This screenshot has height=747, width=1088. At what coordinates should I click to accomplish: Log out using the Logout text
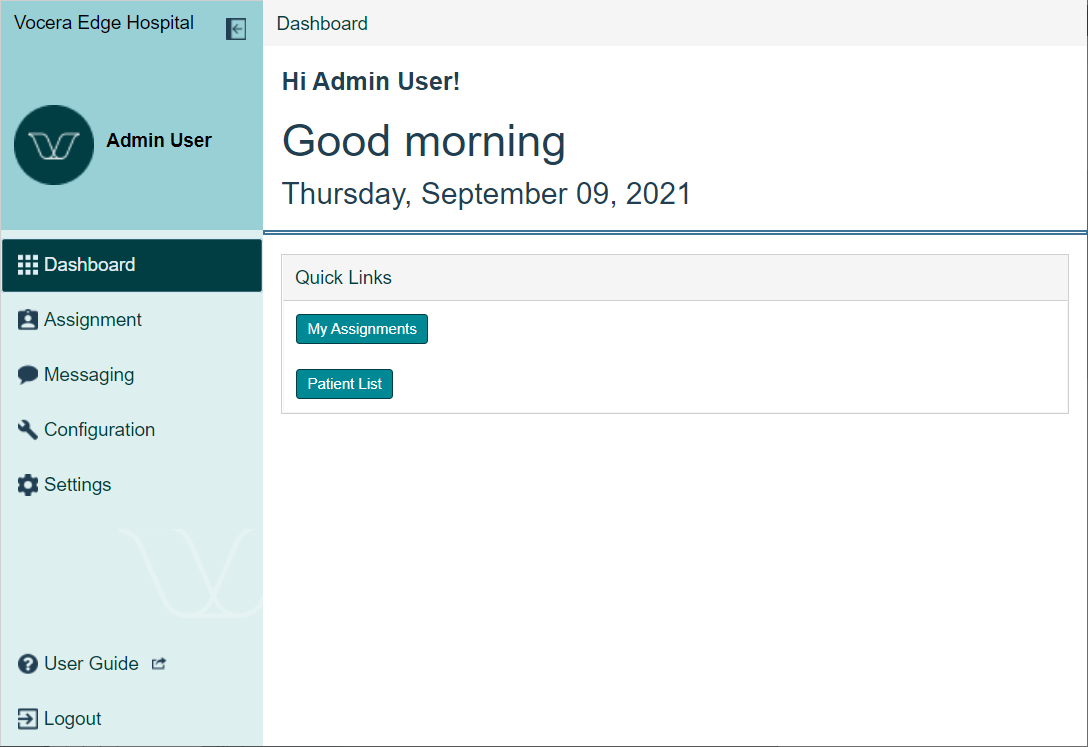coord(73,719)
